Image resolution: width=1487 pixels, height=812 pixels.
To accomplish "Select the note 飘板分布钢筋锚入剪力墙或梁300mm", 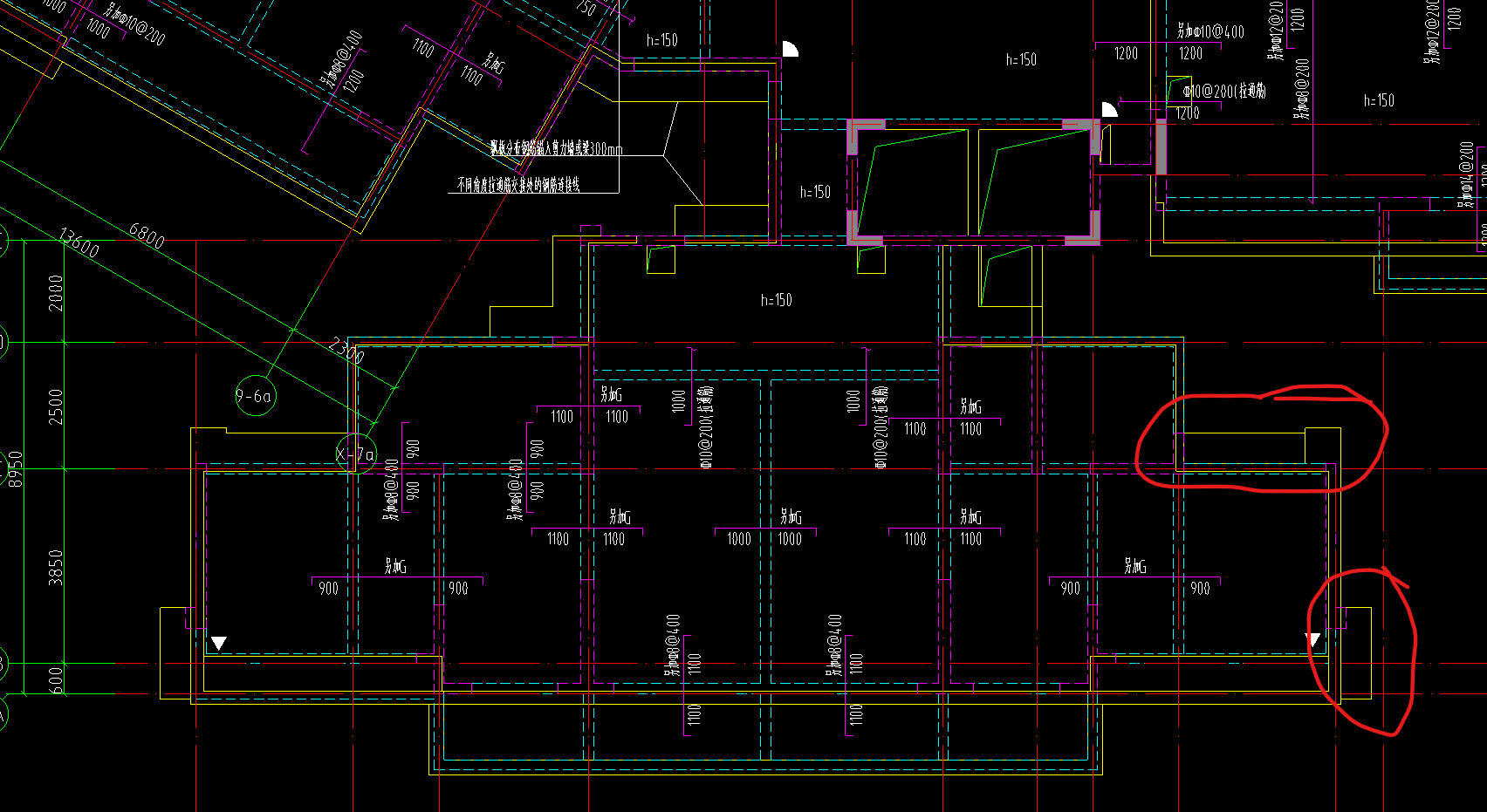I will coord(557,149).
